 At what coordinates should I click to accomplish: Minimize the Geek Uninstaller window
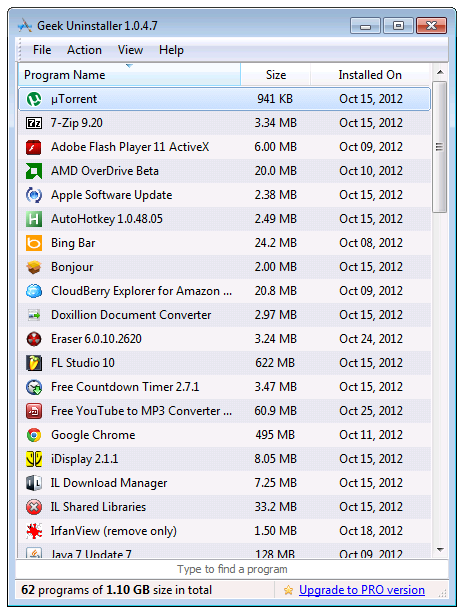click(365, 26)
